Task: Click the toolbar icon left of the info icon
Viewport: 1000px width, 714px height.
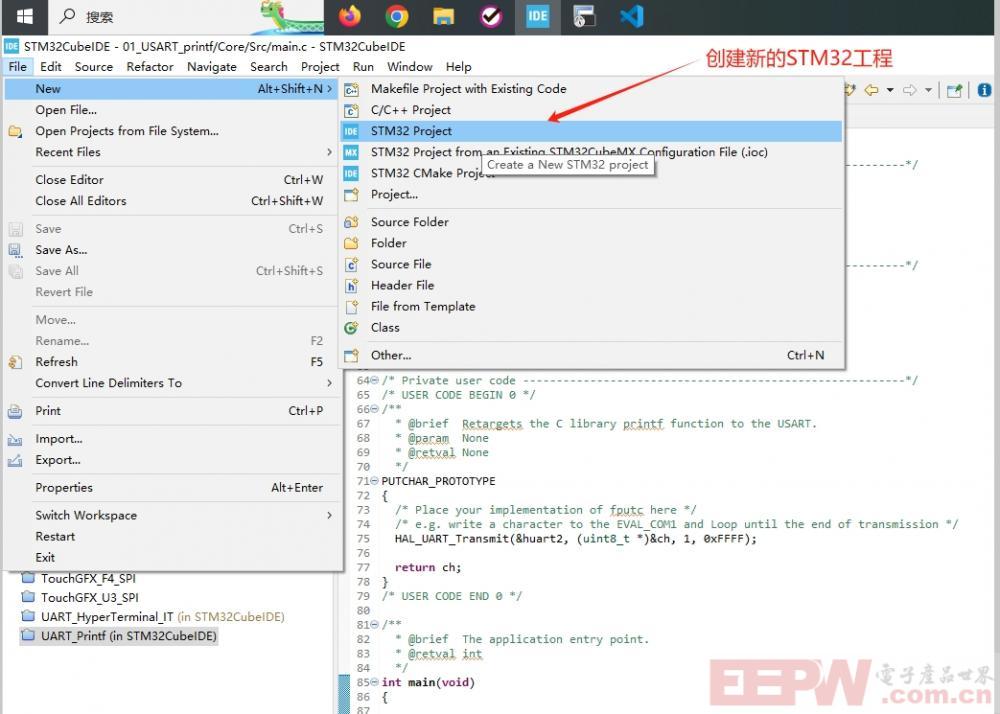Action: tap(954, 90)
